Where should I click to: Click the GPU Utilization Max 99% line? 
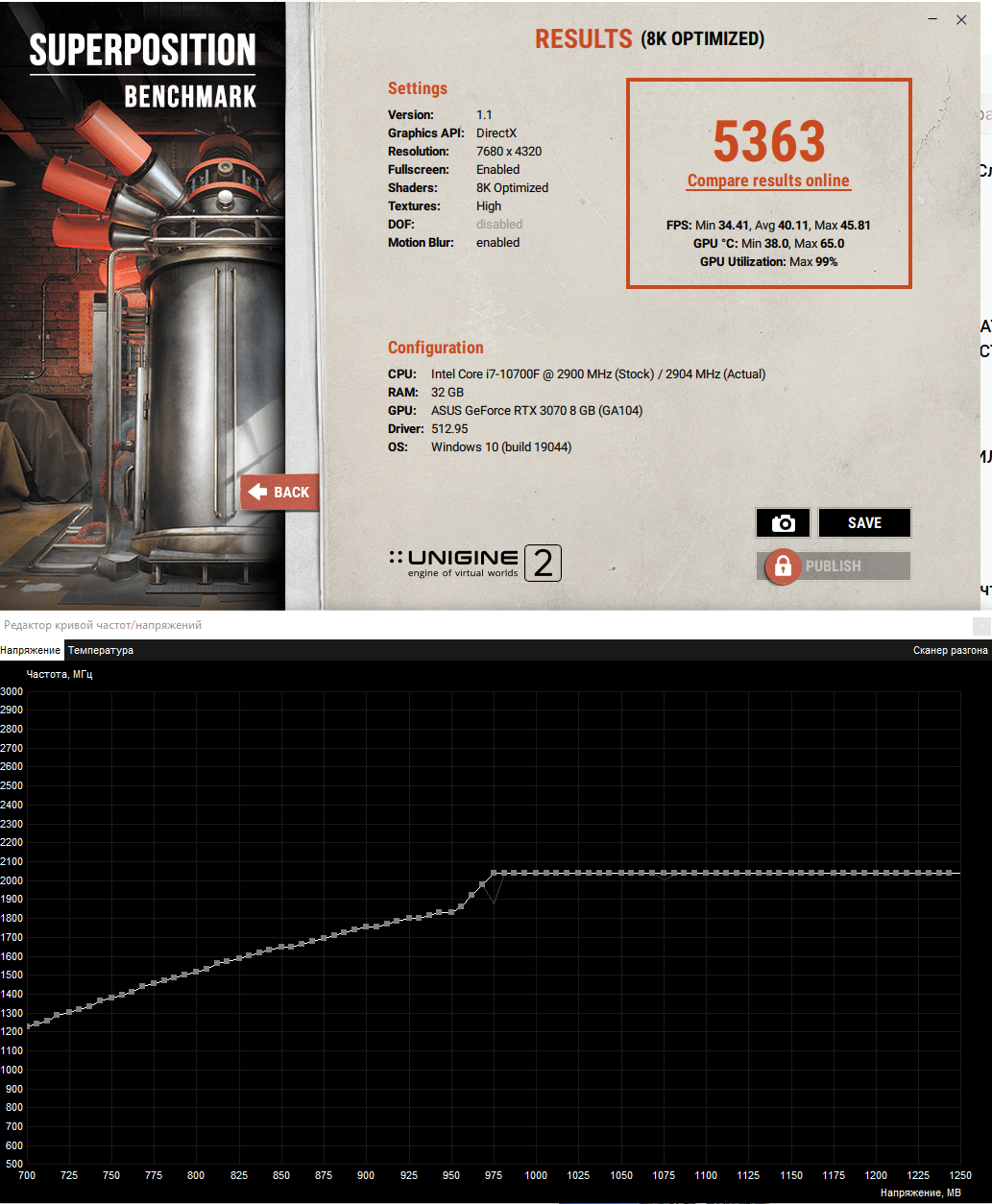768,262
